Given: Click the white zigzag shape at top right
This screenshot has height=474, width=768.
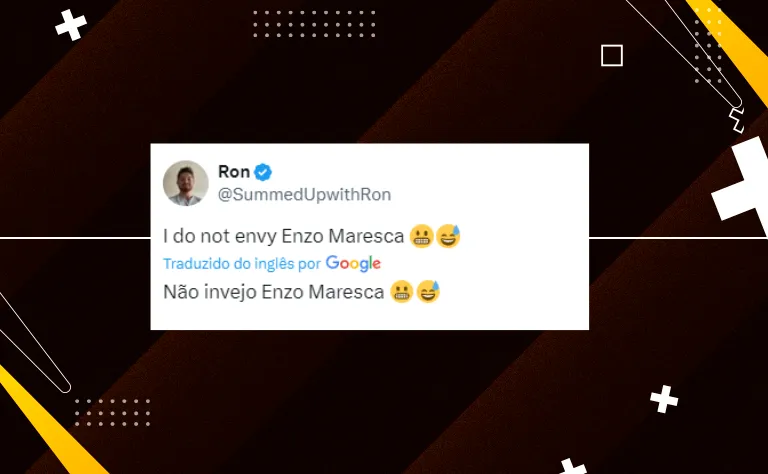Looking at the screenshot, I should 737,120.
